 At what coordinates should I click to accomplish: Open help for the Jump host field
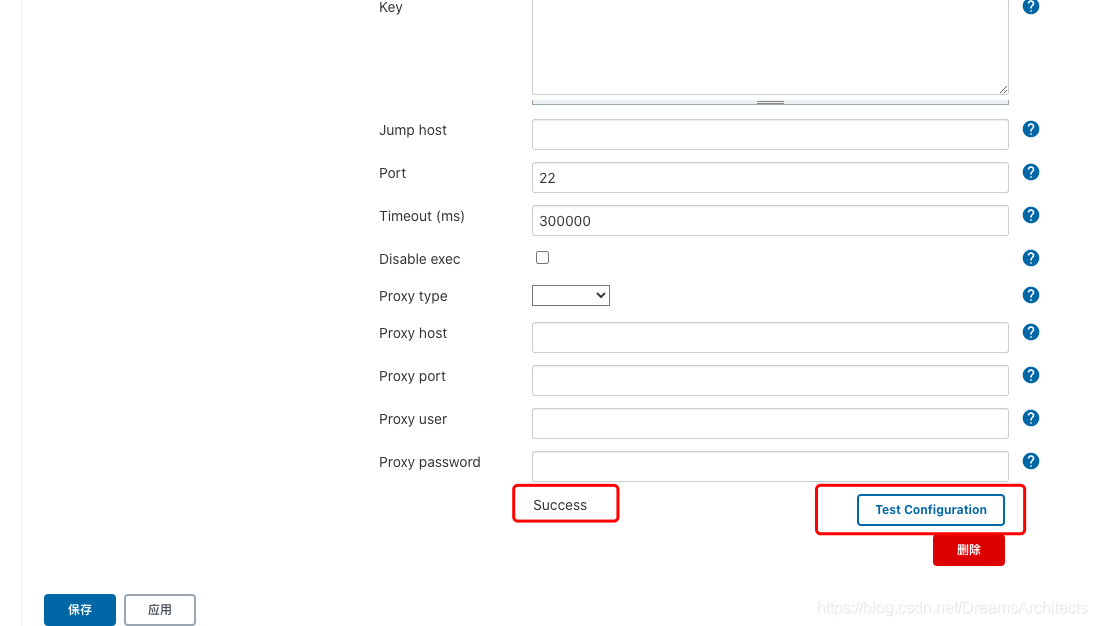pos(1031,129)
